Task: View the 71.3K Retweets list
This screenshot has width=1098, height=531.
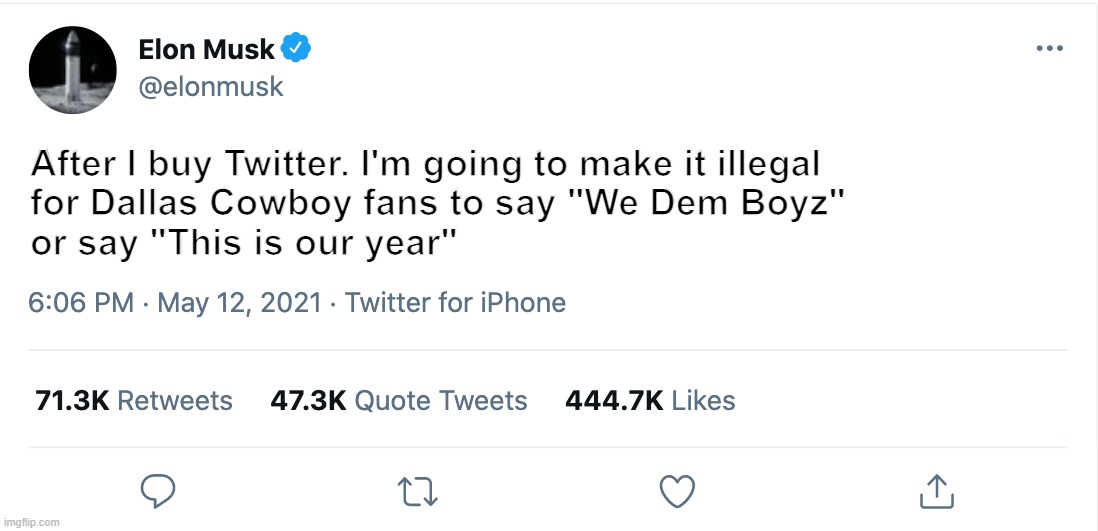Action: coord(133,401)
